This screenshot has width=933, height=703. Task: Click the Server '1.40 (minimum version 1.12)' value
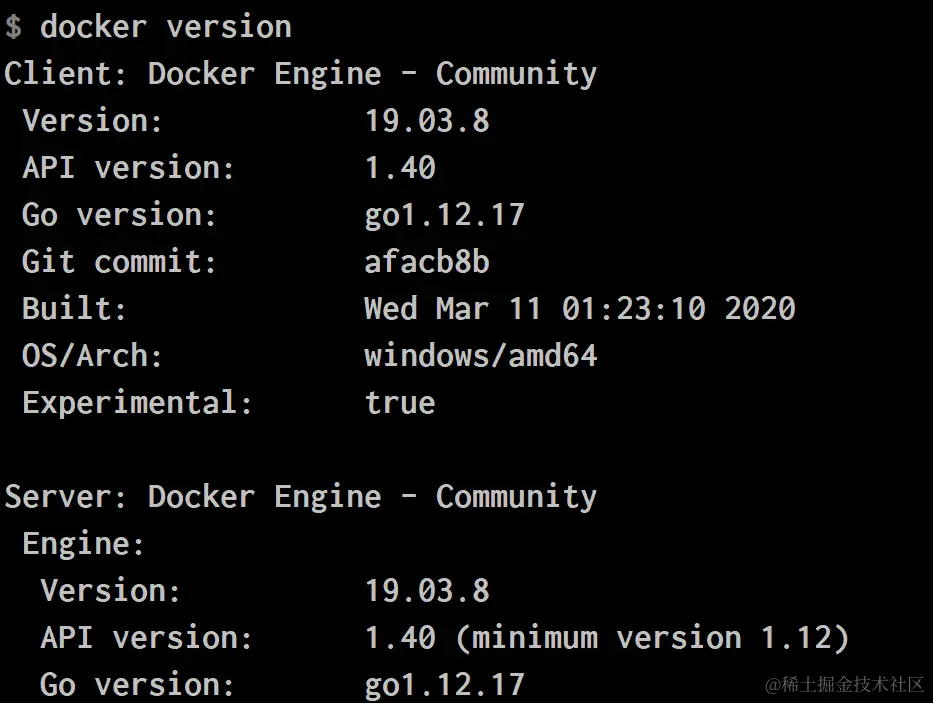607,638
